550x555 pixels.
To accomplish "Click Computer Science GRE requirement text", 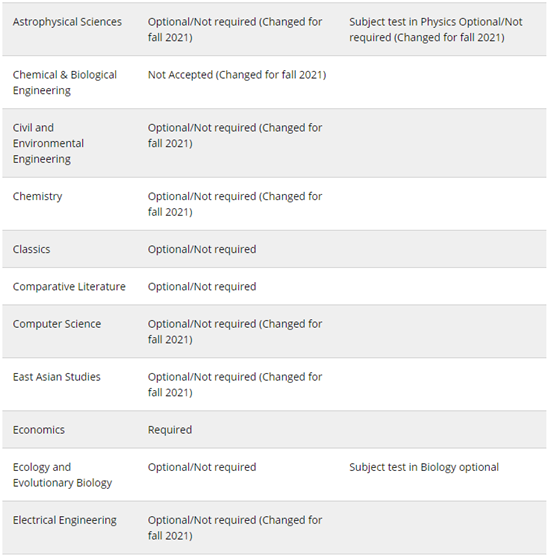I will 235,332.
